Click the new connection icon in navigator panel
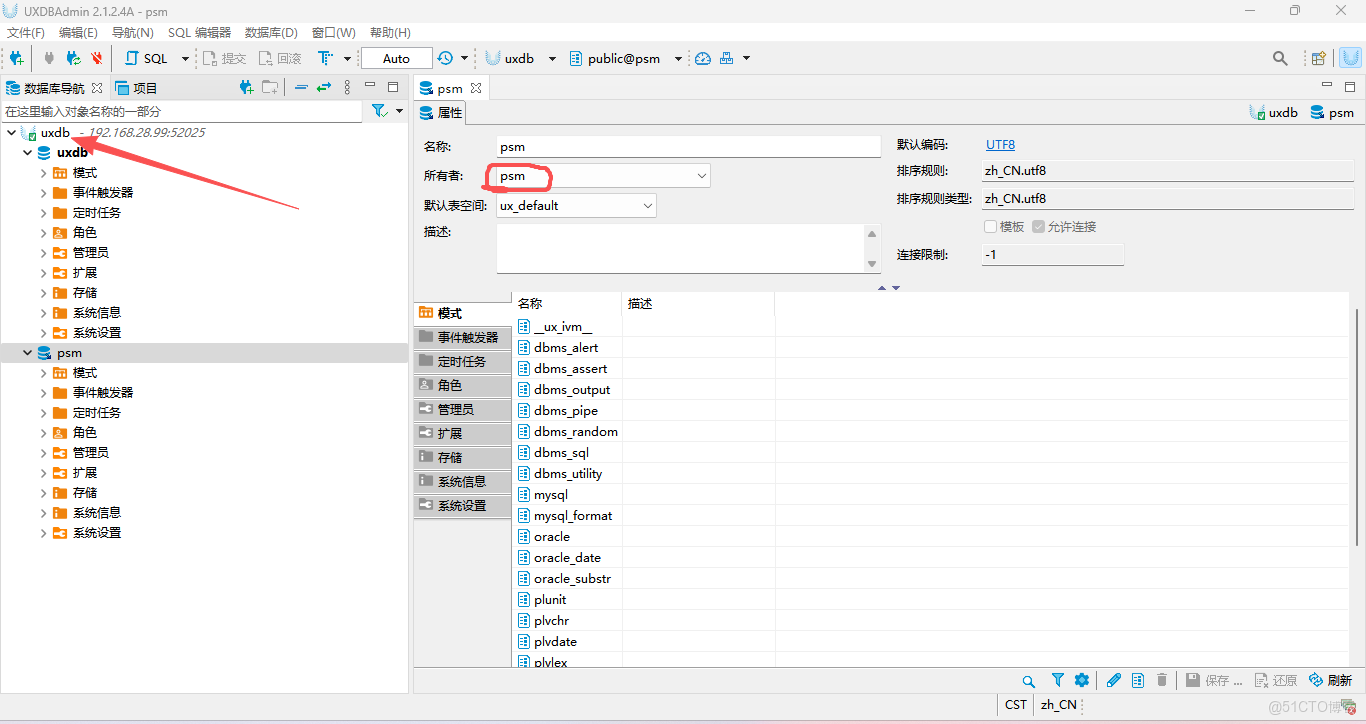1366x724 pixels. pos(246,88)
